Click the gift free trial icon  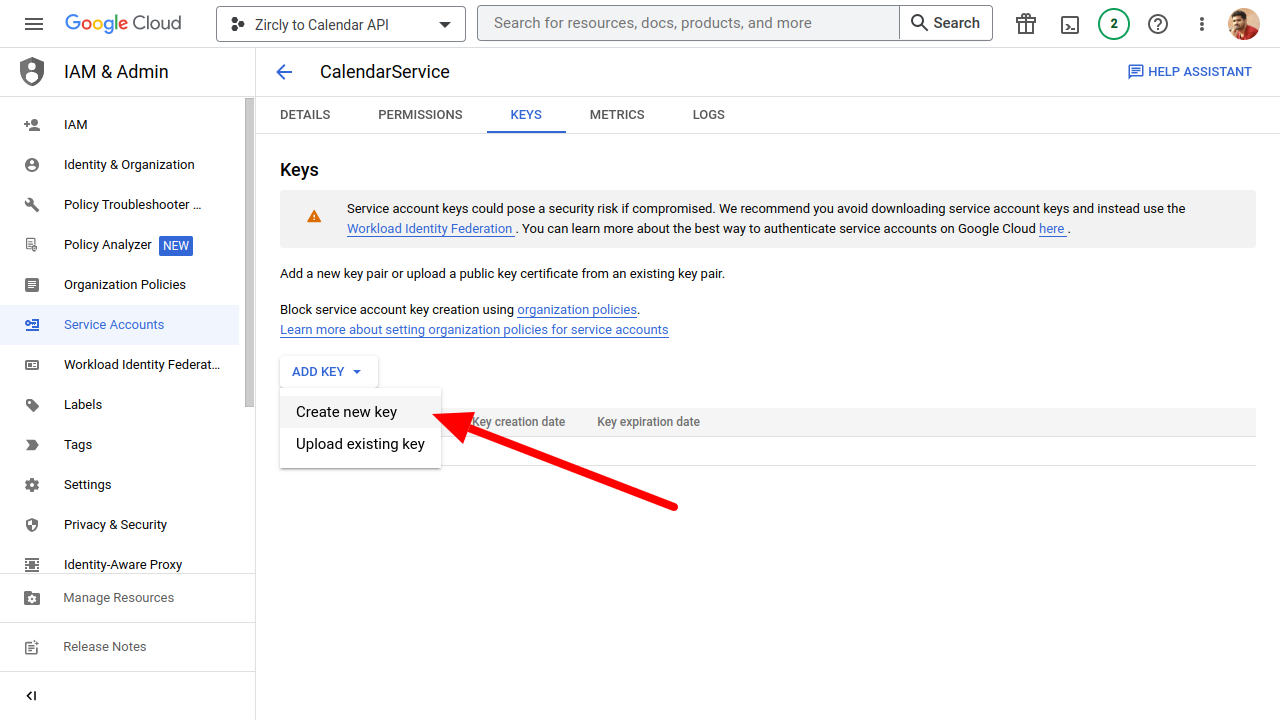[1026, 24]
